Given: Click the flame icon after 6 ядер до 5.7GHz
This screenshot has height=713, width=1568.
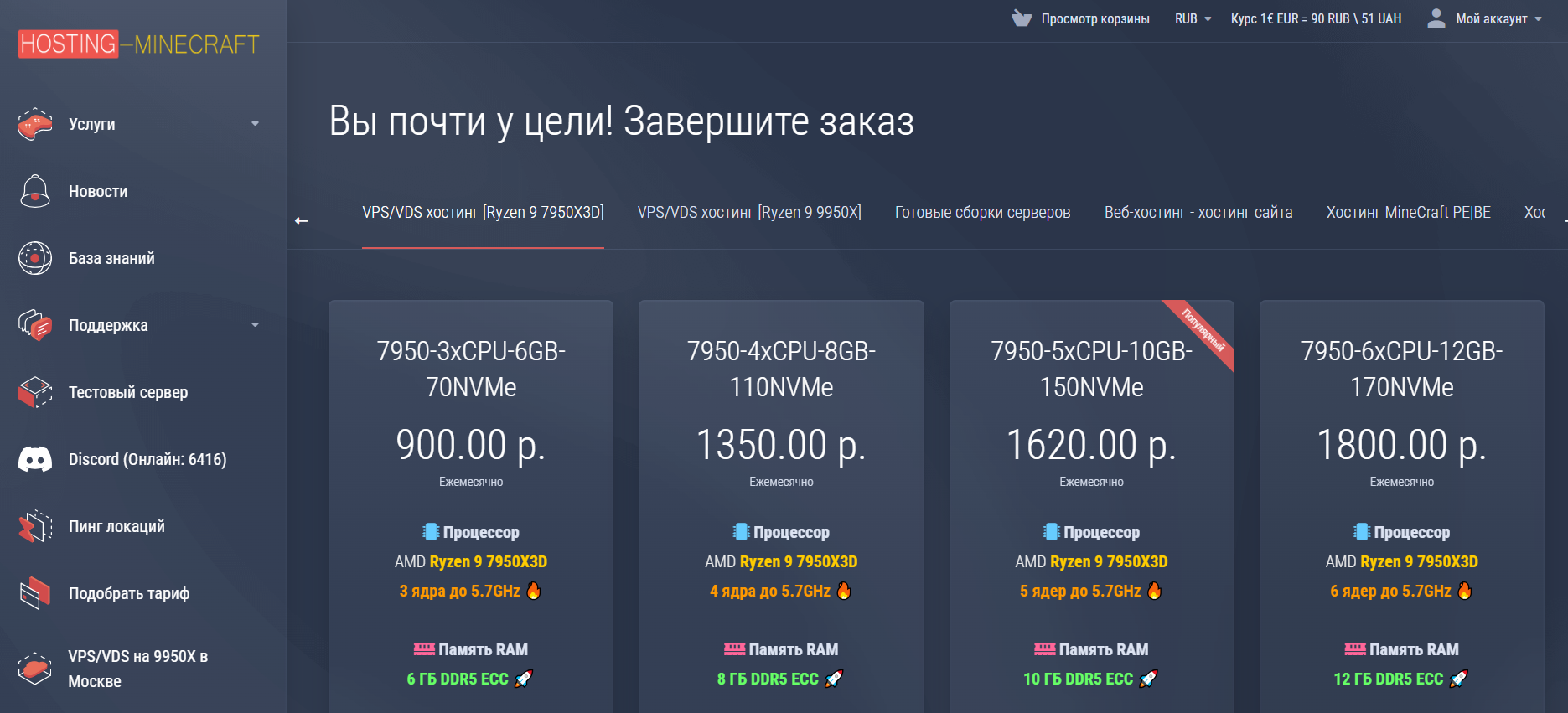Looking at the screenshot, I should click(x=1465, y=591).
